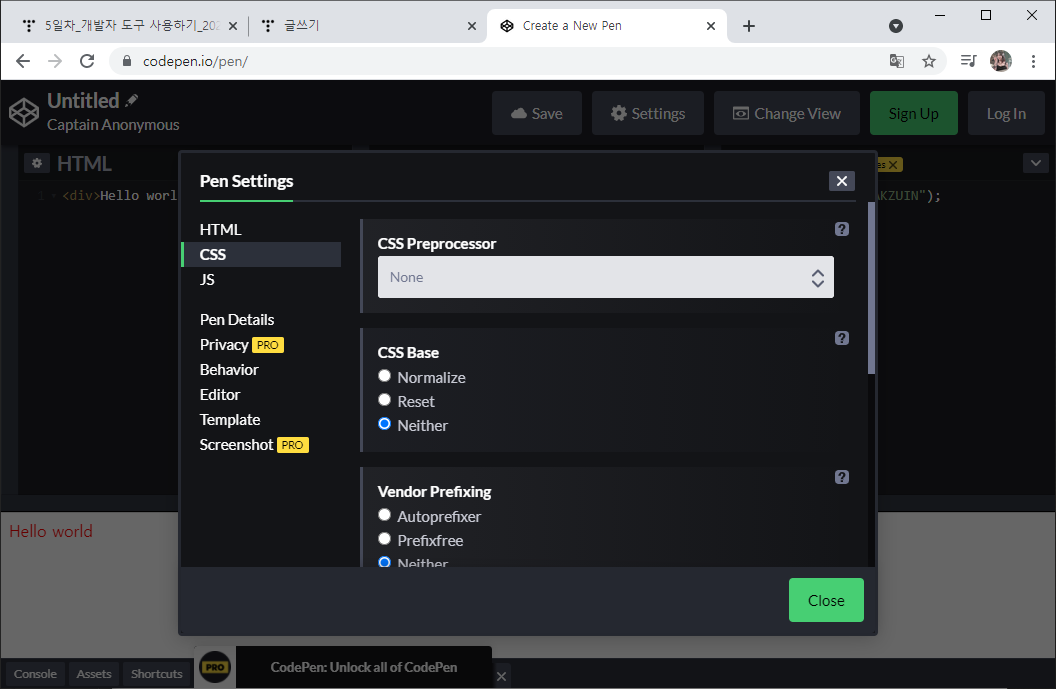Open Pen Details section
1056x689 pixels.
pos(237,320)
